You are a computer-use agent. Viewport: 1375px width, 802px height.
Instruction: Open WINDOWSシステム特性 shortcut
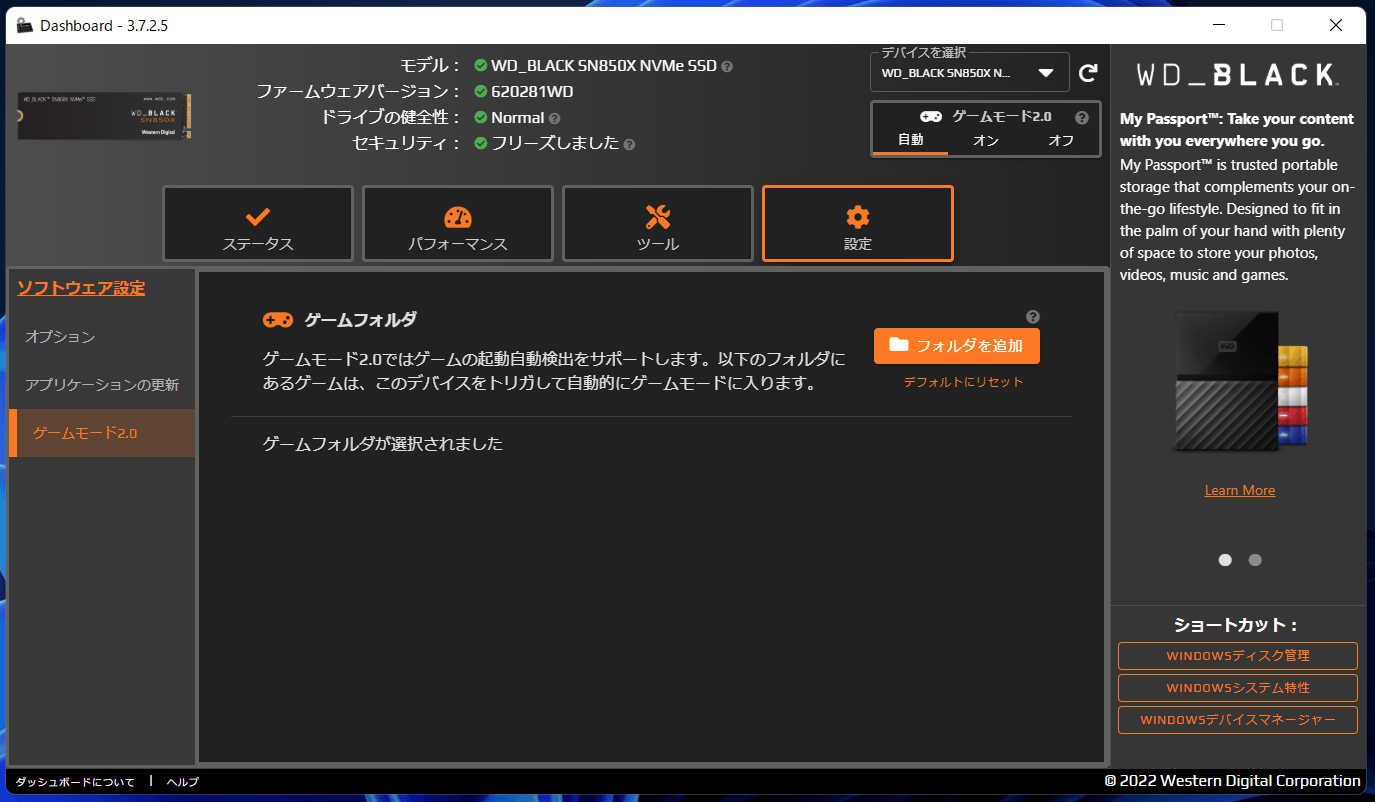point(1238,688)
